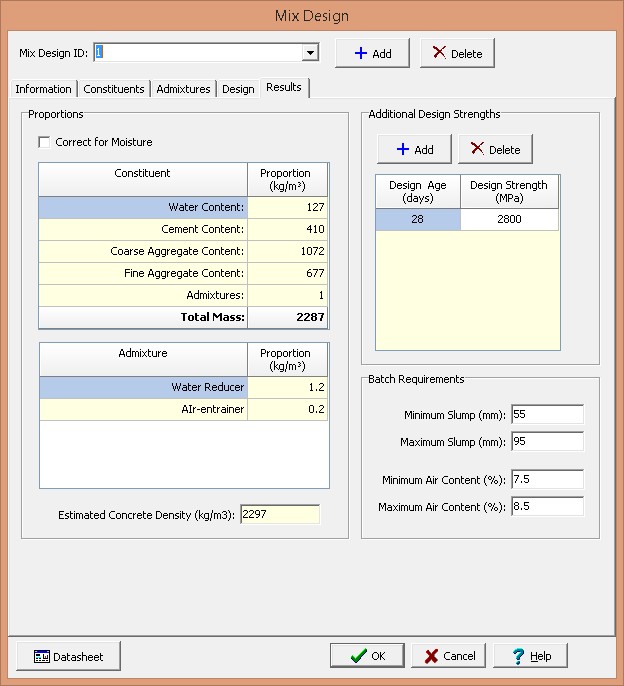Click the Maximum Air Content field

(546, 507)
